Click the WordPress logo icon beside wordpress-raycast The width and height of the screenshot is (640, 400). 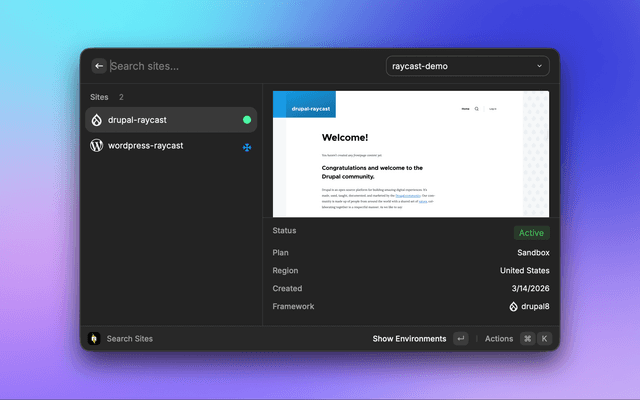pos(96,146)
